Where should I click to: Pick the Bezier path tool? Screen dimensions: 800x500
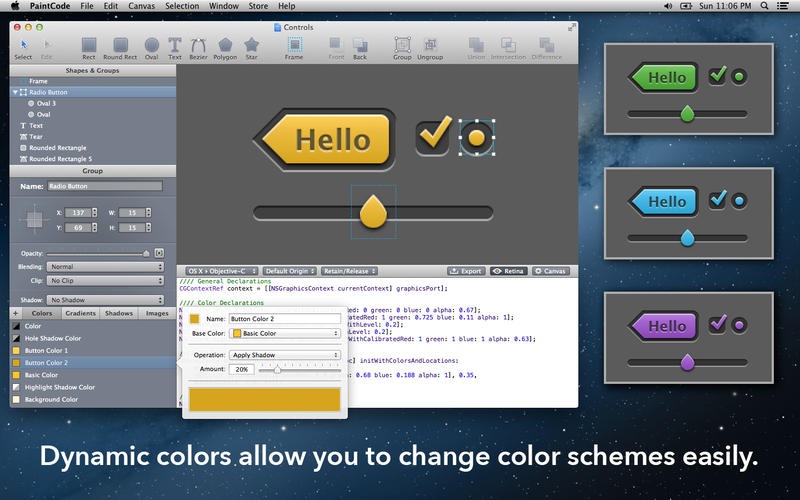[x=198, y=47]
